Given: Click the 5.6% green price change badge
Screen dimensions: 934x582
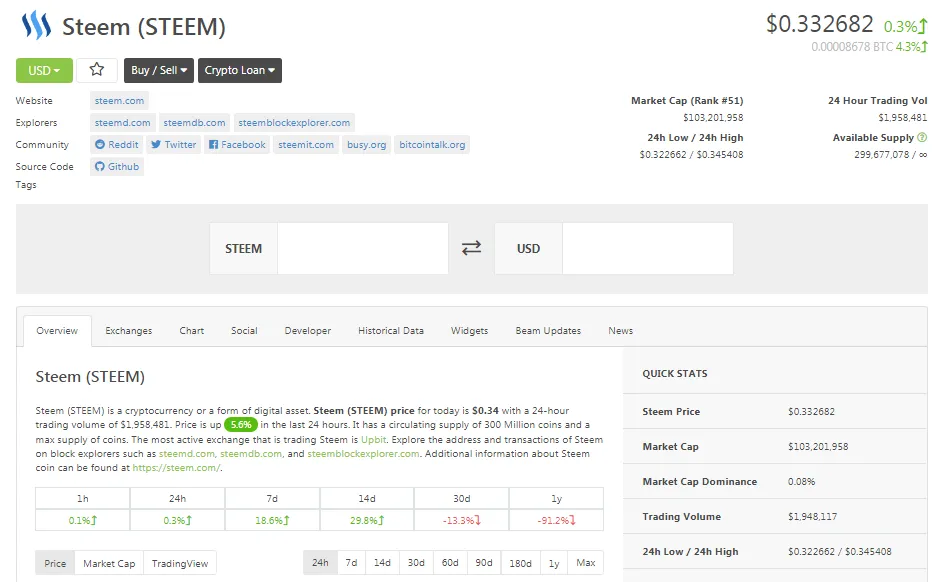Looking at the screenshot, I should pos(241,425).
